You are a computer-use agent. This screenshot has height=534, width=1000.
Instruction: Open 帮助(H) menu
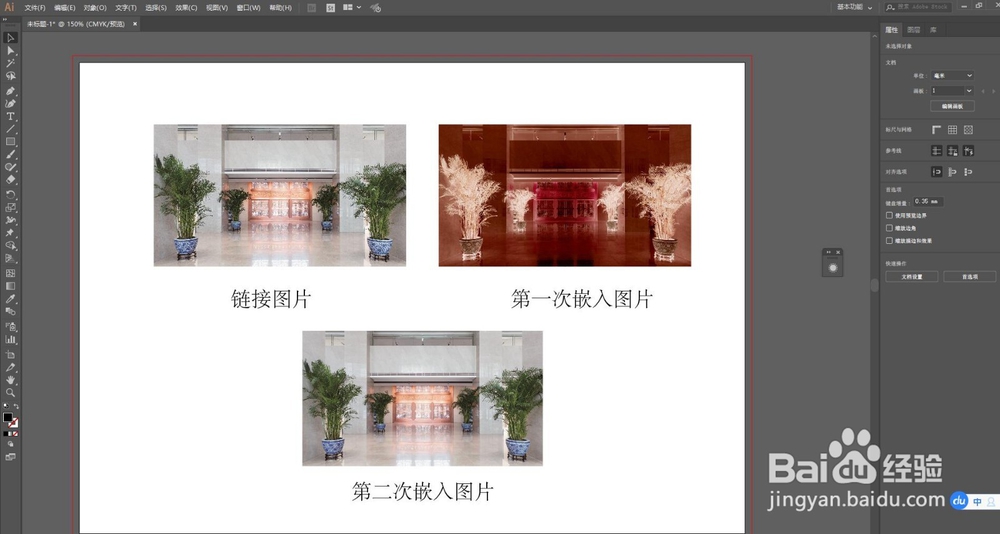[280, 8]
